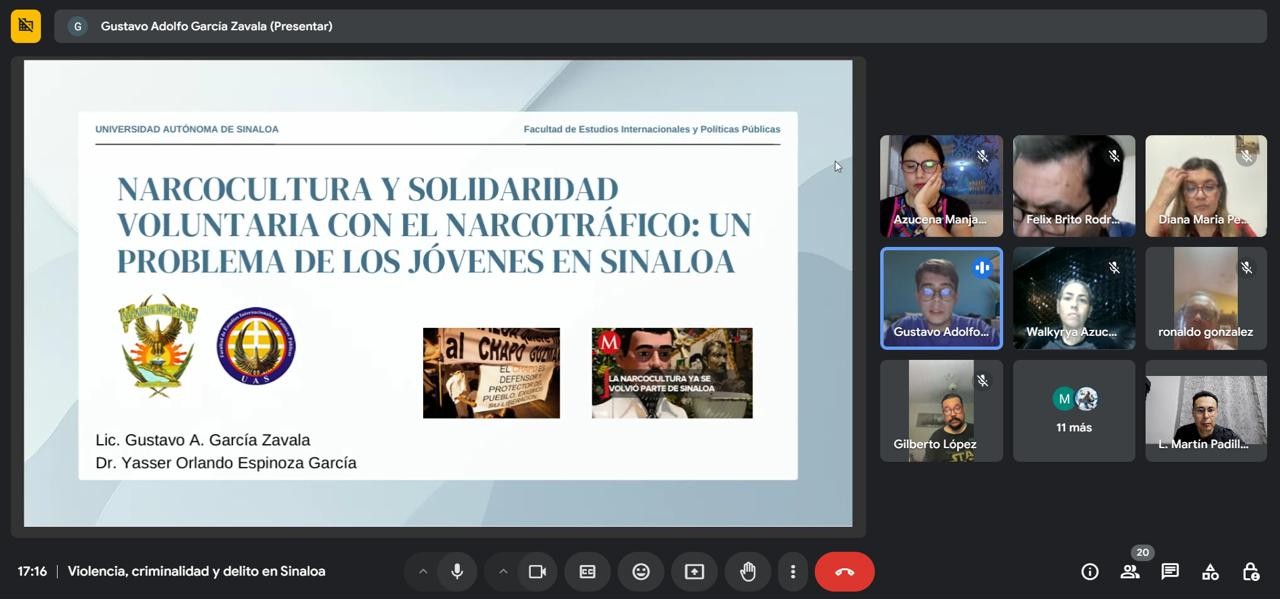Open host controls lock icon
The image size is (1280, 599).
(x=1250, y=572)
